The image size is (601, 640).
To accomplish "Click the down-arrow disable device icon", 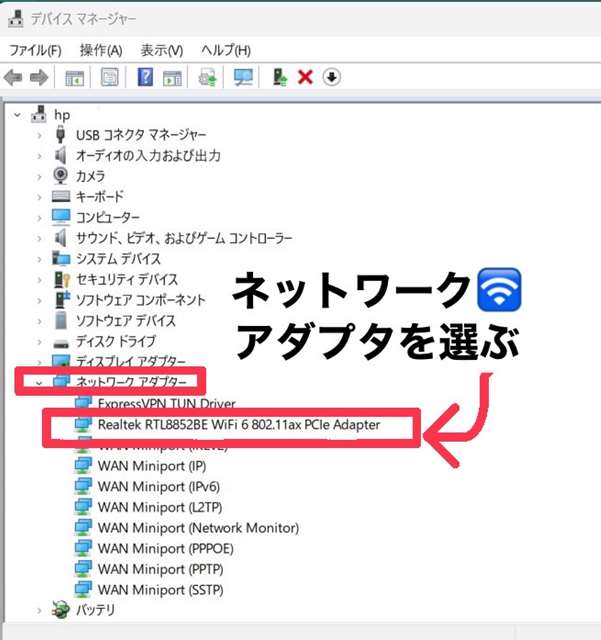I will [332, 78].
